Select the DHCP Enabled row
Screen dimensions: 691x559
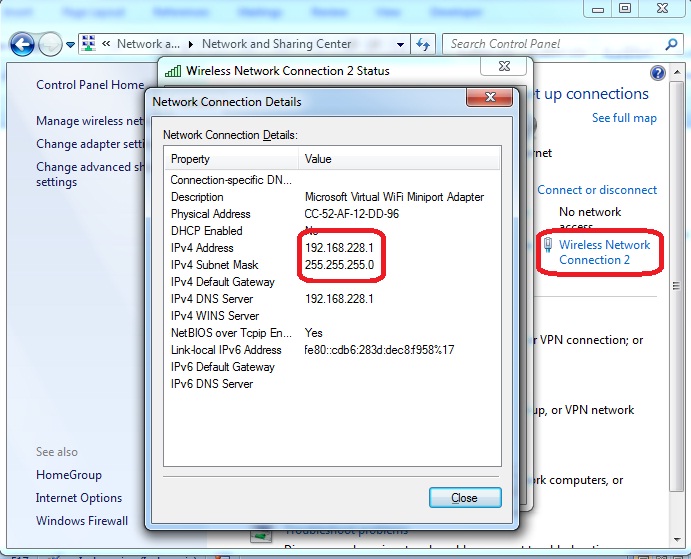point(332,231)
